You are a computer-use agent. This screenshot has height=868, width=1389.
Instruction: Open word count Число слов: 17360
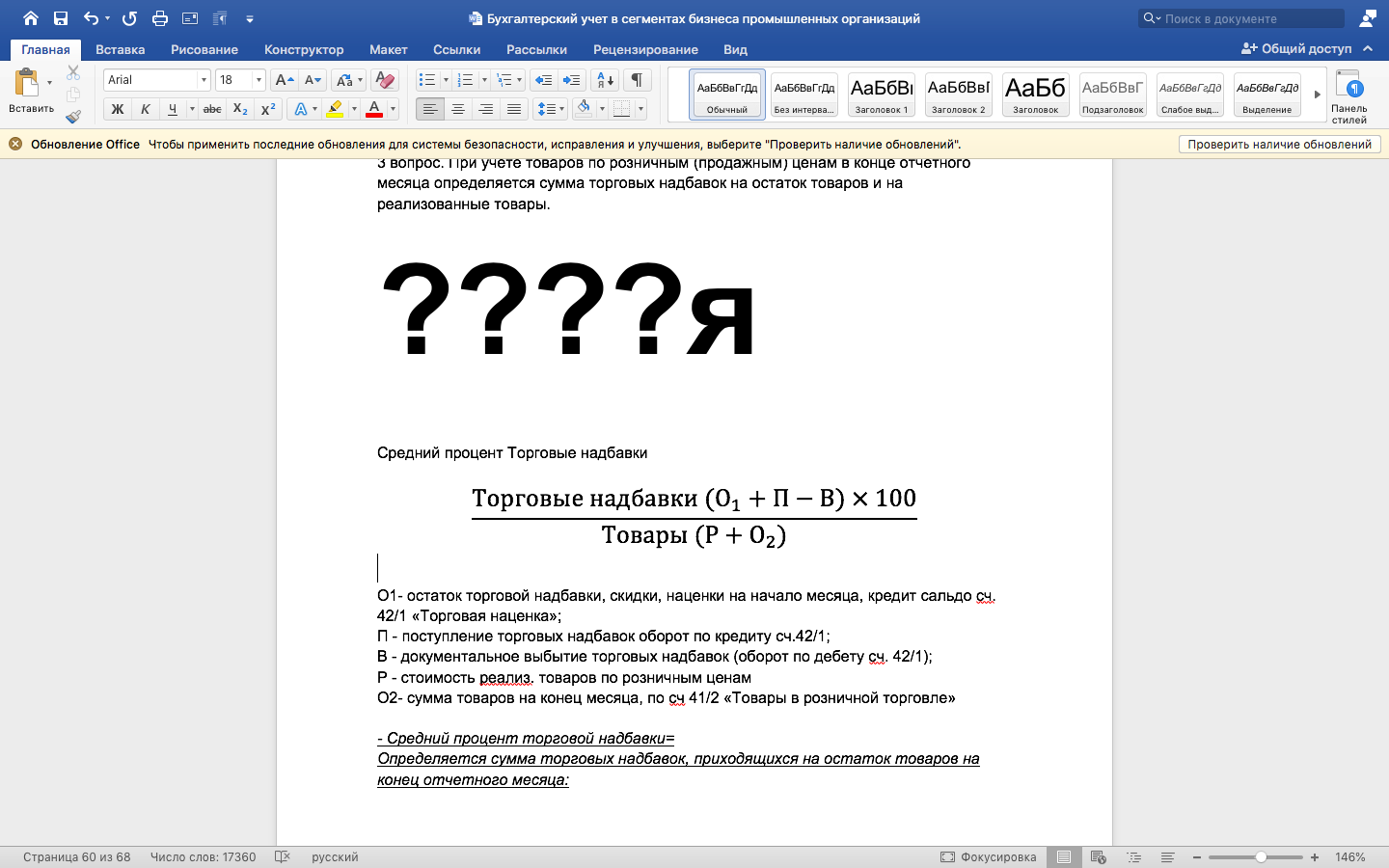point(203,856)
